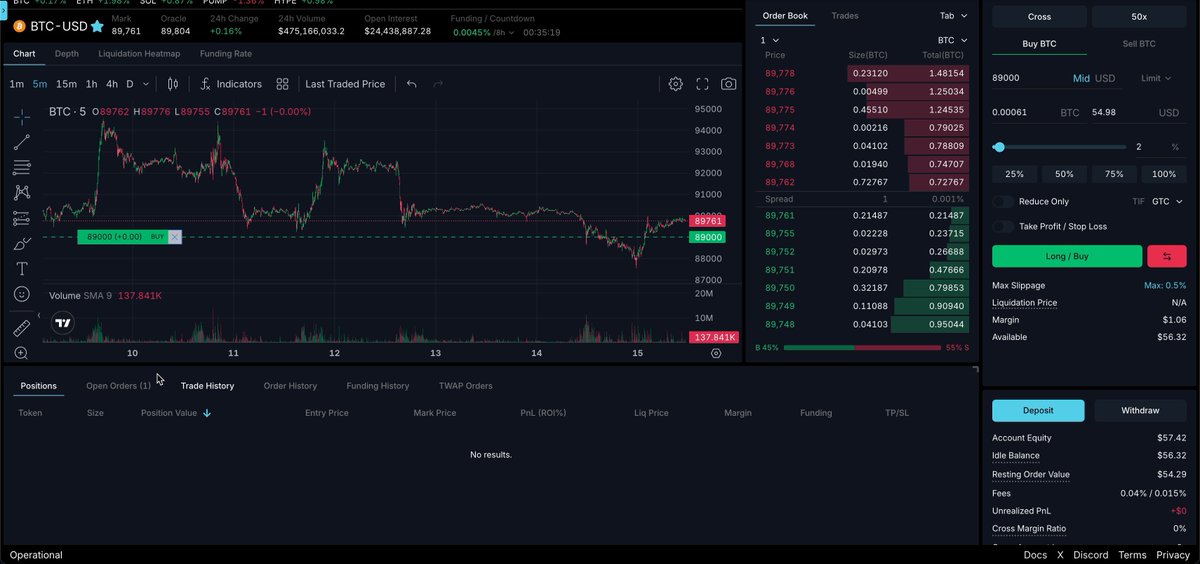Collapse the drawing toolbar arrow

click(40, 316)
